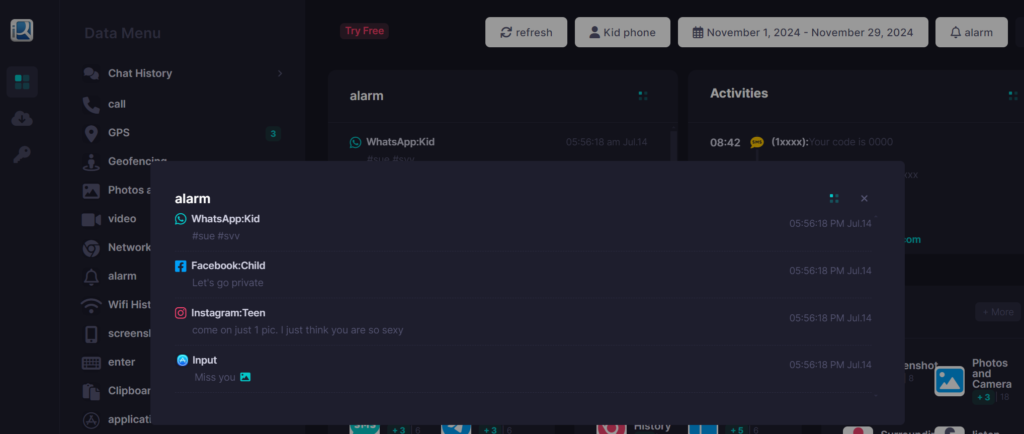
Task: Click the Wifi History wifi icon
Action: [x=91, y=305]
